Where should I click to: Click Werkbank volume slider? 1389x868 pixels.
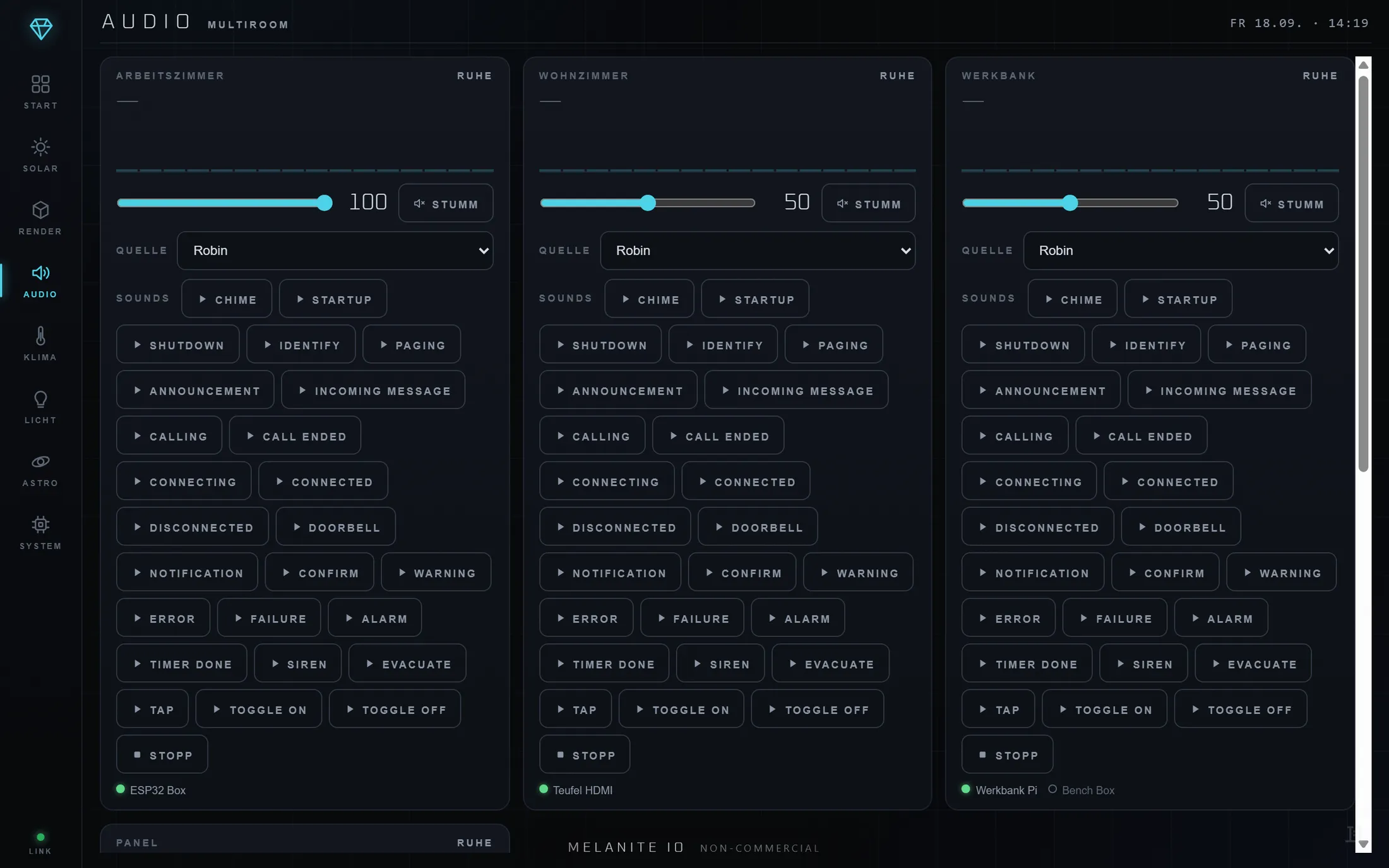1070,203
